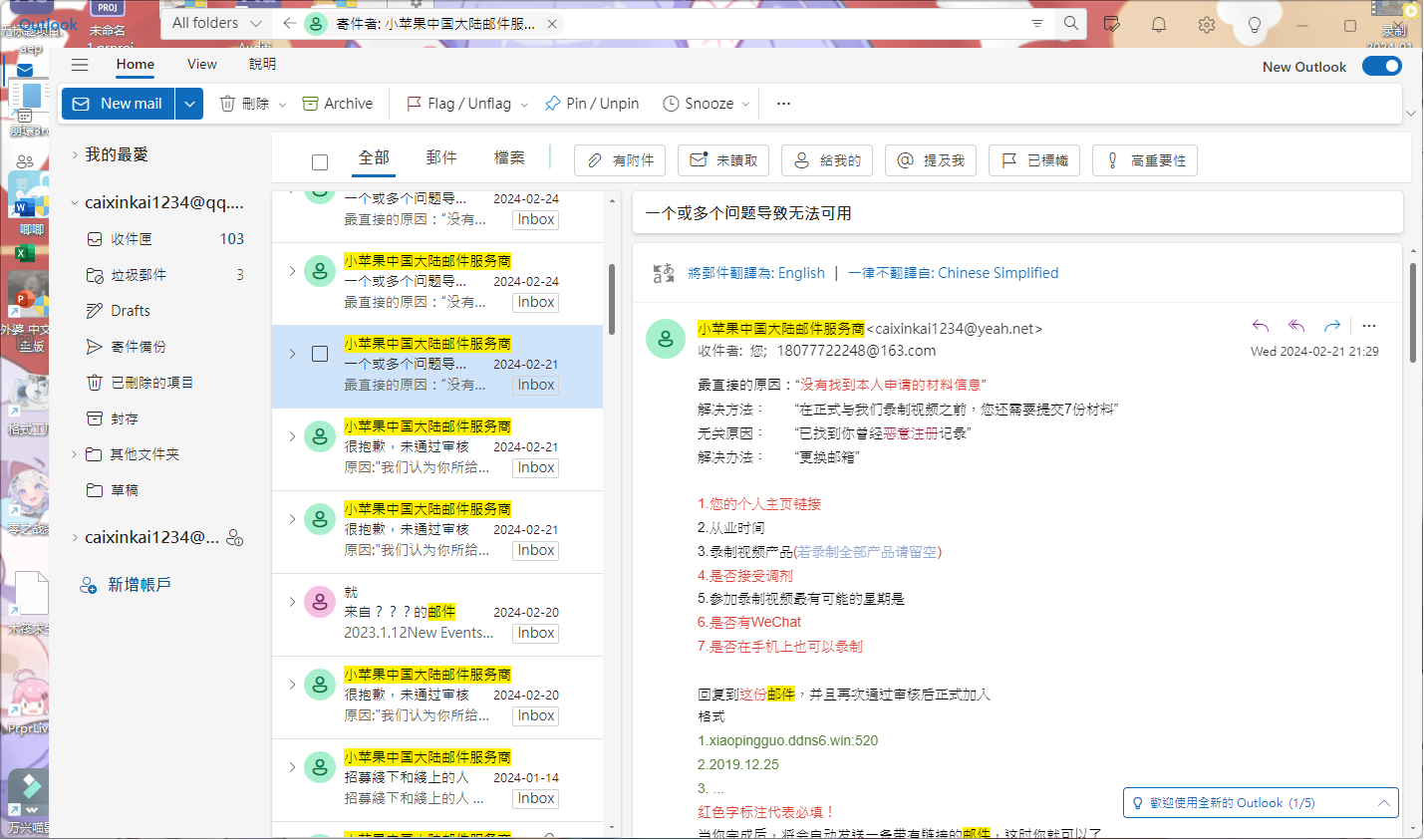Collapse caixinkai1234@qq account tree
1424x840 pixels.
pyautogui.click(x=75, y=202)
